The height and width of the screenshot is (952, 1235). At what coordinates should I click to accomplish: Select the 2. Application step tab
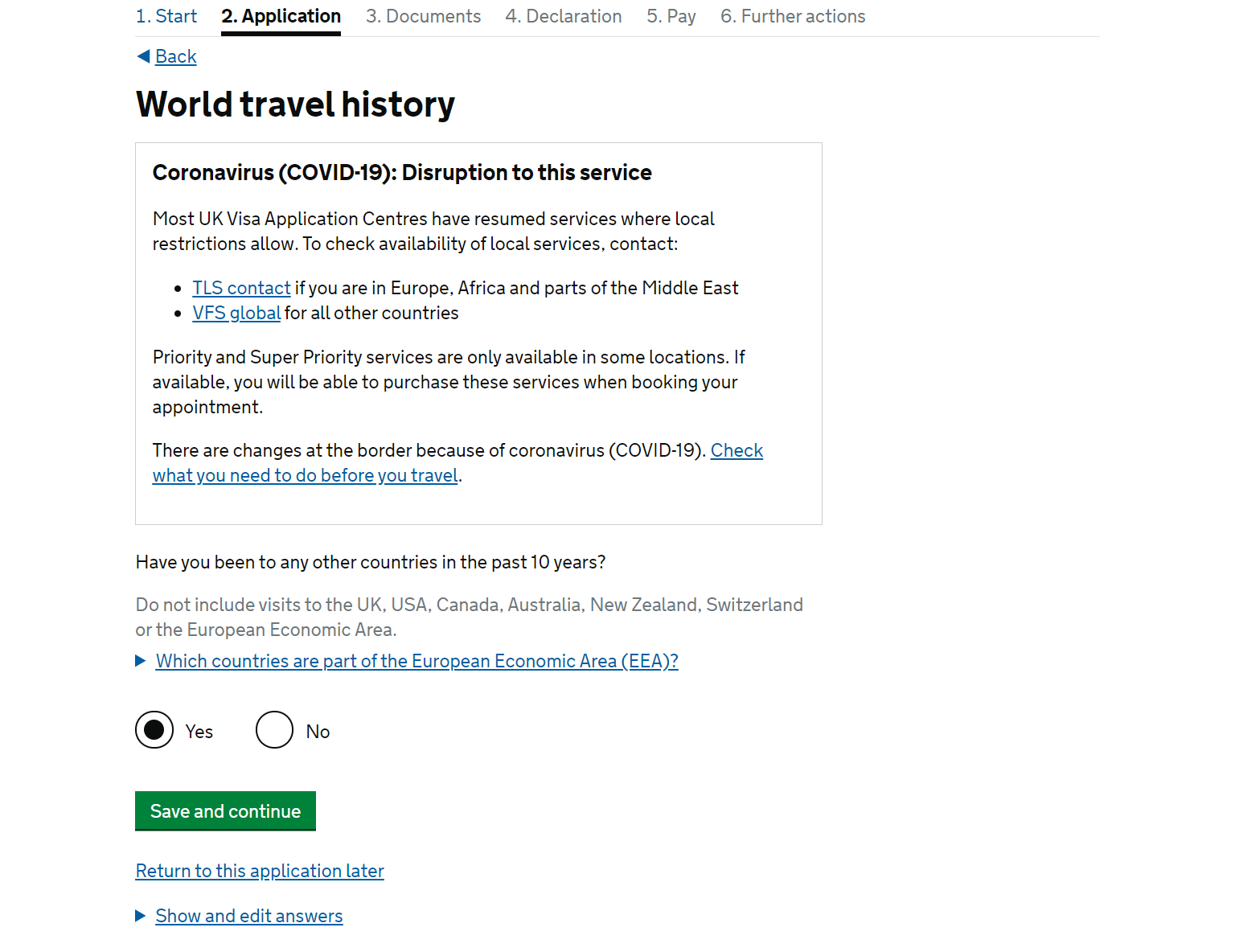[281, 16]
